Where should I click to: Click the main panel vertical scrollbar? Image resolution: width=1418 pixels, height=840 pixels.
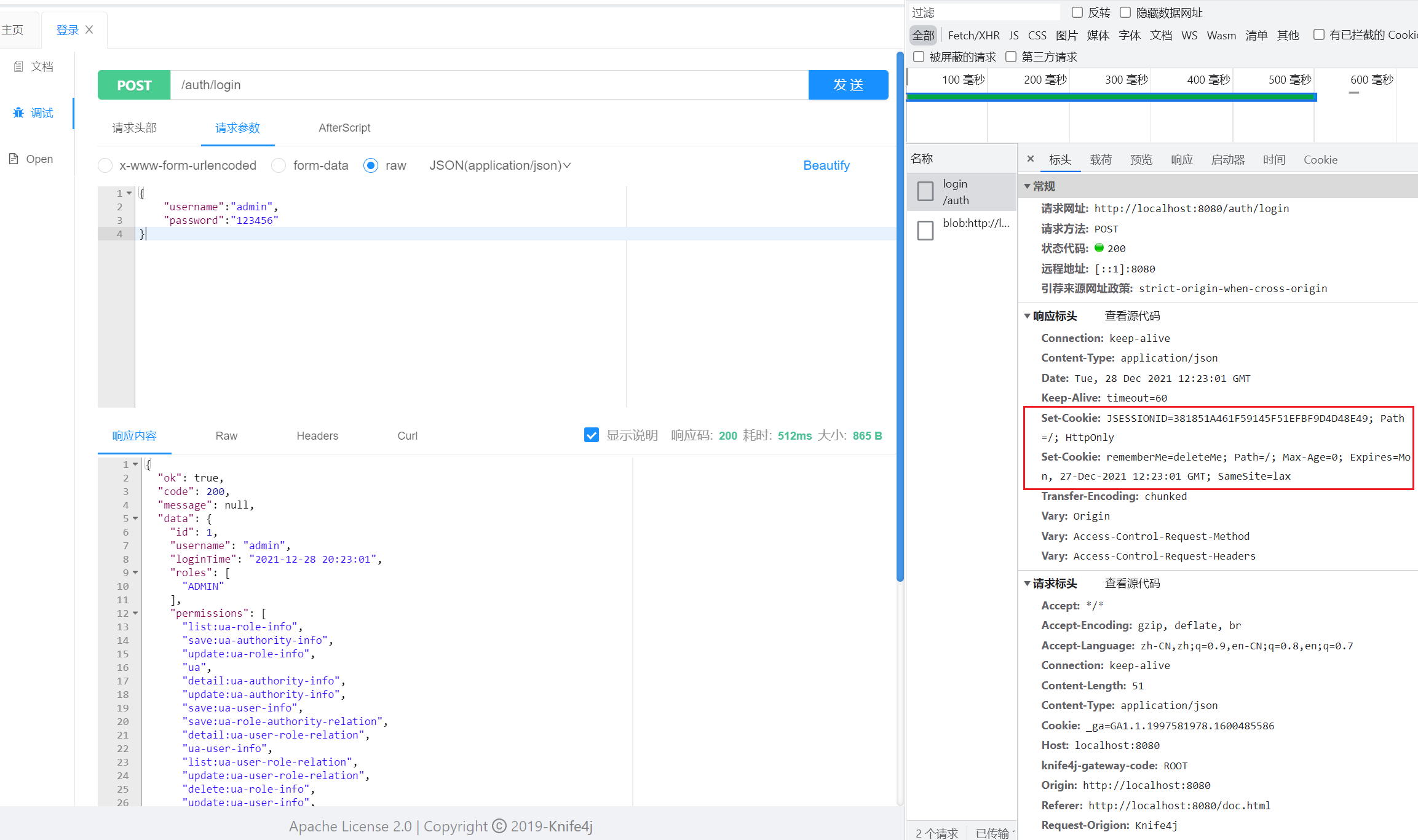pyautogui.click(x=900, y=317)
